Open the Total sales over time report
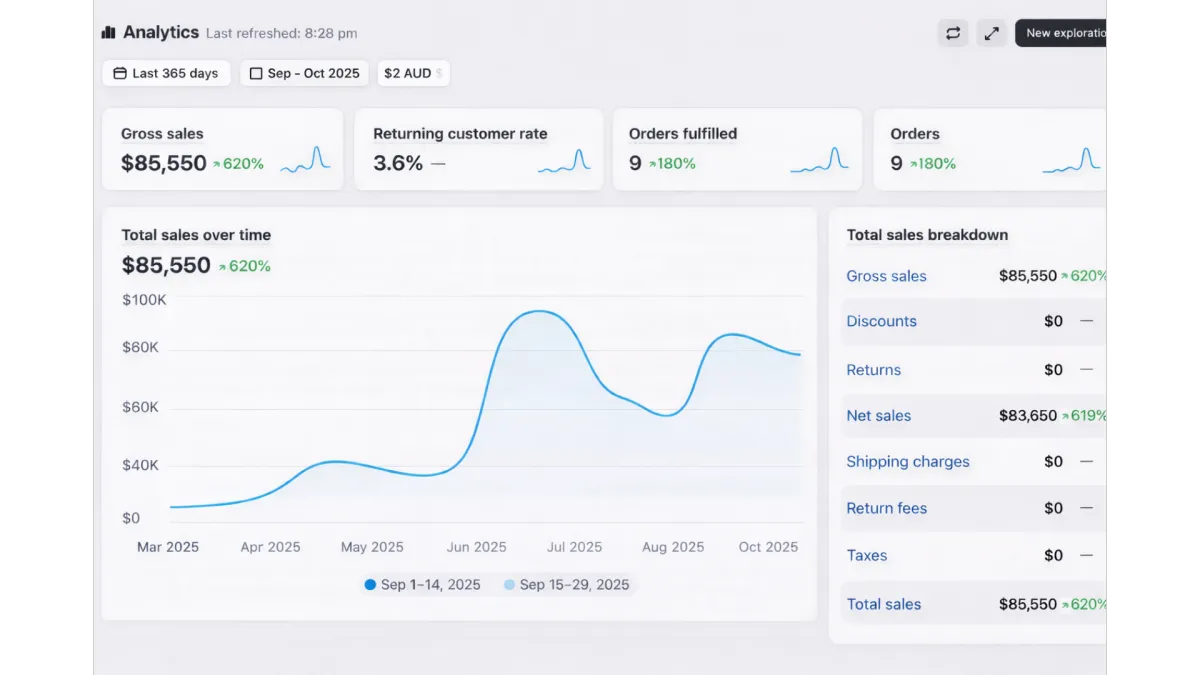 (x=196, y=235)
